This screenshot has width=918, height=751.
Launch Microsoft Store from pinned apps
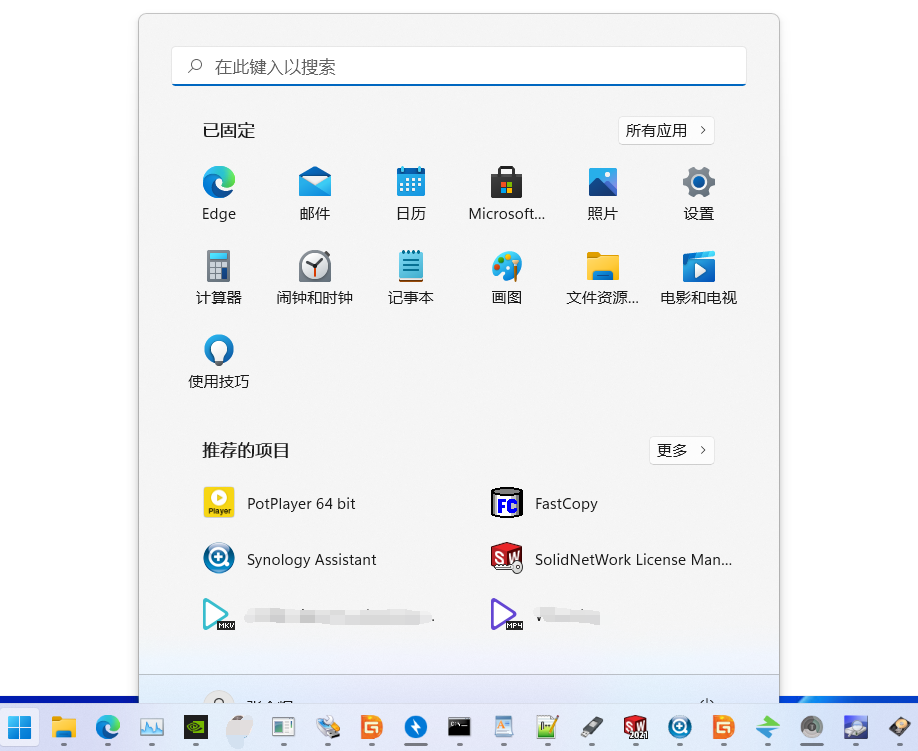coord(506,193)
